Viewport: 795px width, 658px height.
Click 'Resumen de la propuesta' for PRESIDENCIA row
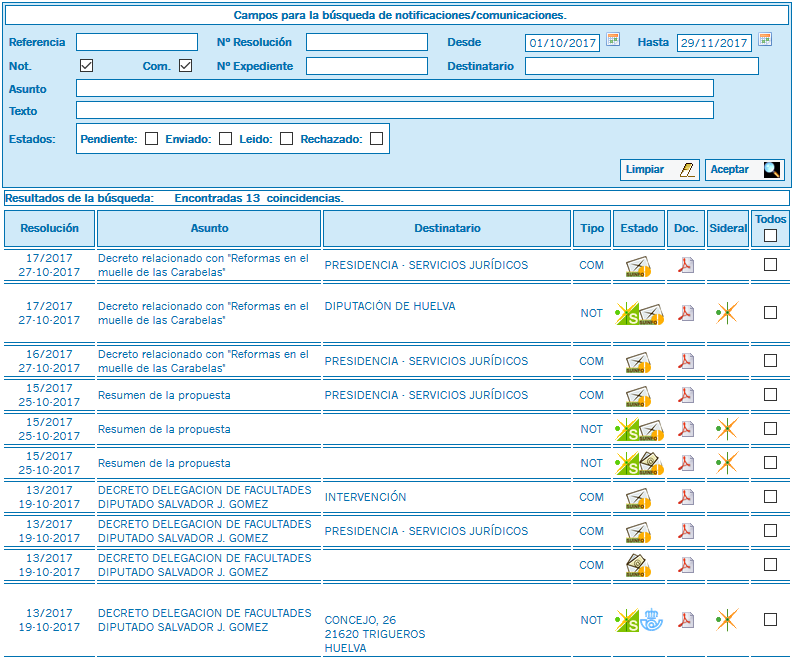click(164, 395)
